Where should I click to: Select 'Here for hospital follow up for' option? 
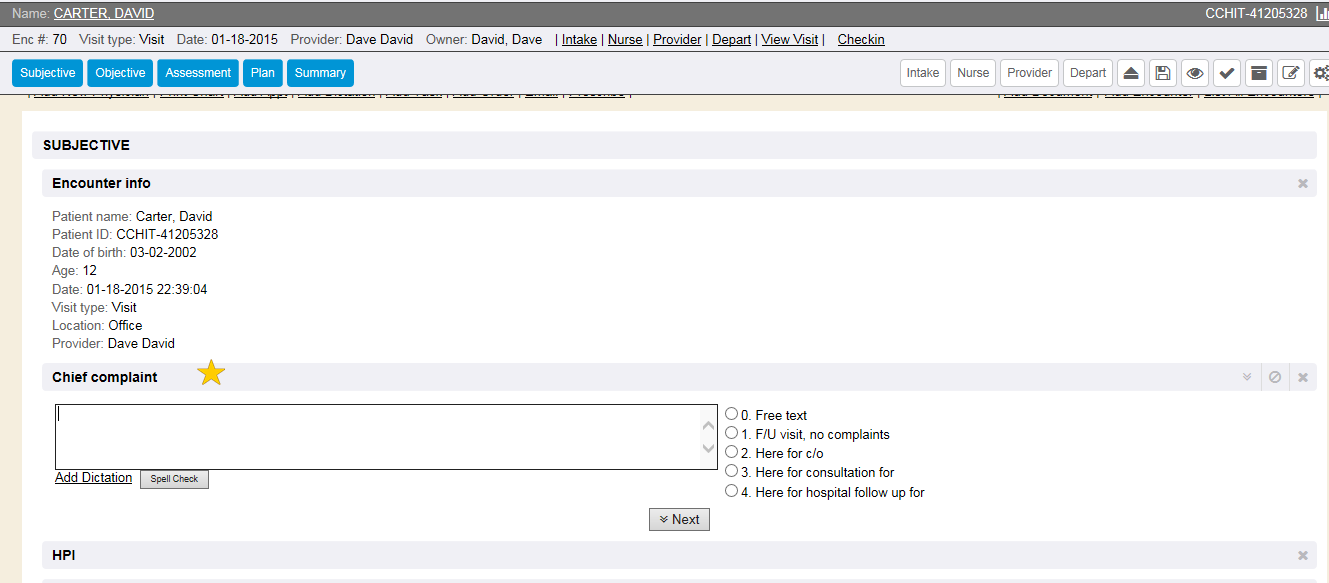pos(732,491)
